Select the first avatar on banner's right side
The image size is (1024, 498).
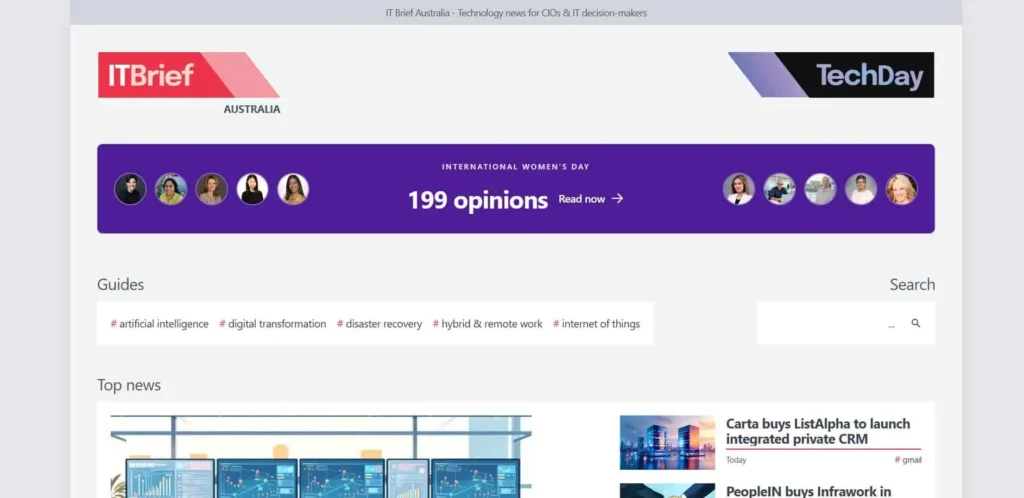[739, 189]
